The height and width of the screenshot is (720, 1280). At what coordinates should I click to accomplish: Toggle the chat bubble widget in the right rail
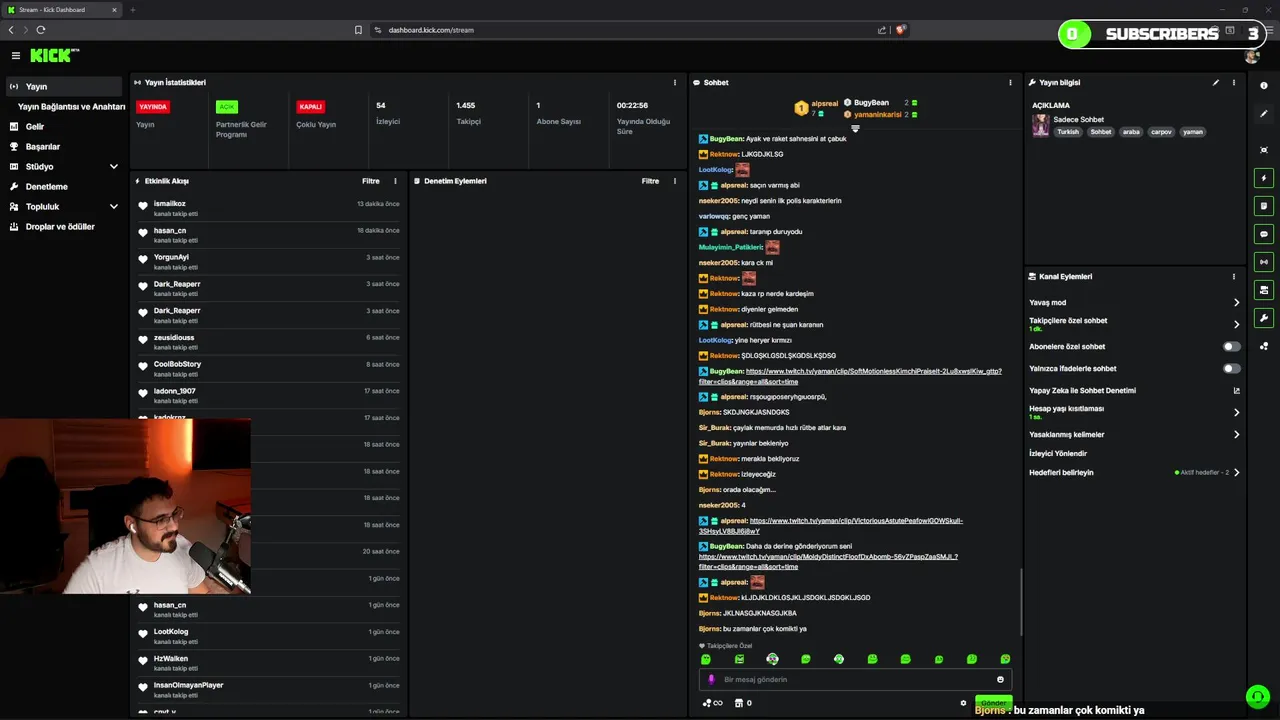(1264, 234)
